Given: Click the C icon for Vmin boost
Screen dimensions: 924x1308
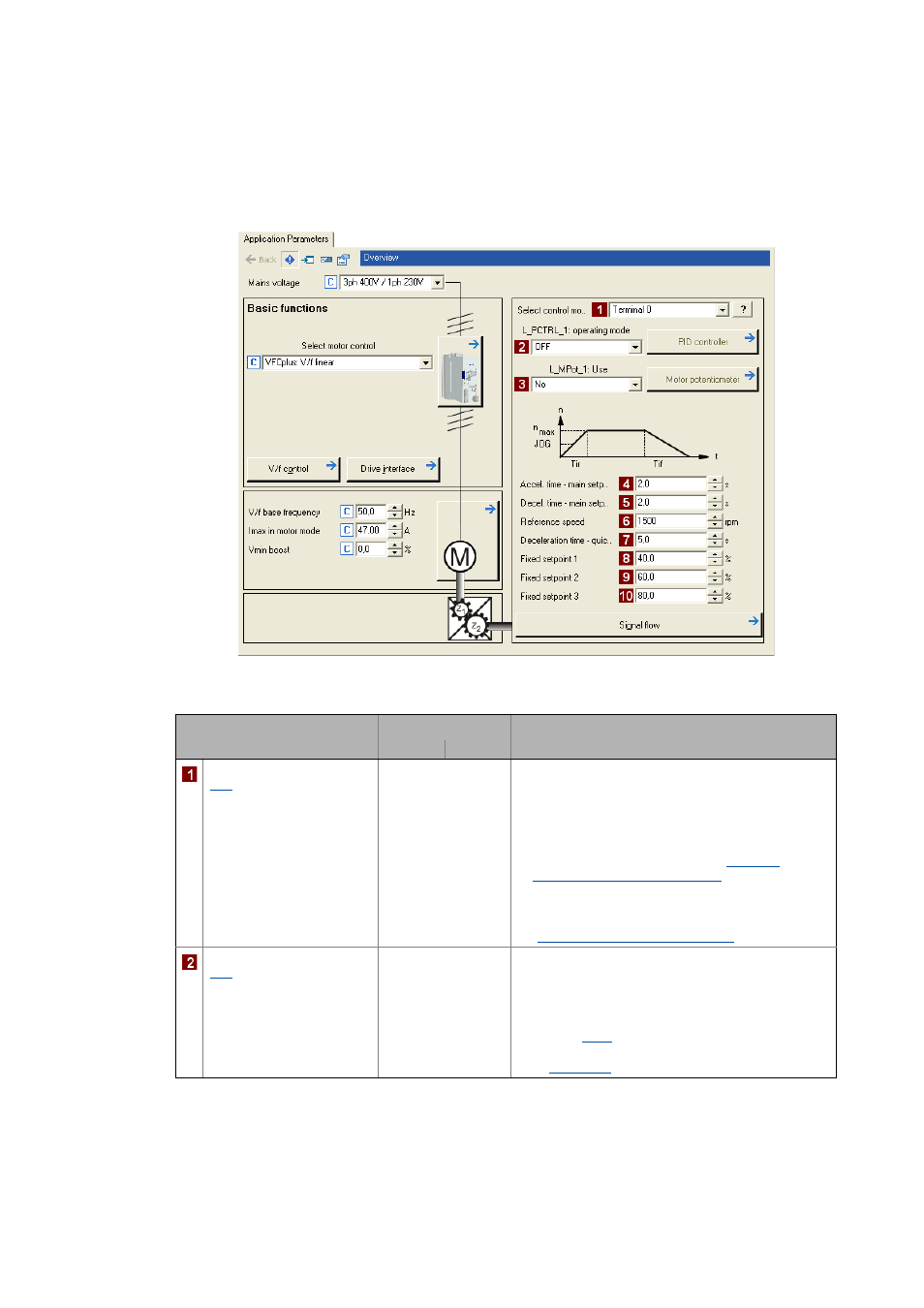Looking at the screenshot, I should [x=346, y=548].
